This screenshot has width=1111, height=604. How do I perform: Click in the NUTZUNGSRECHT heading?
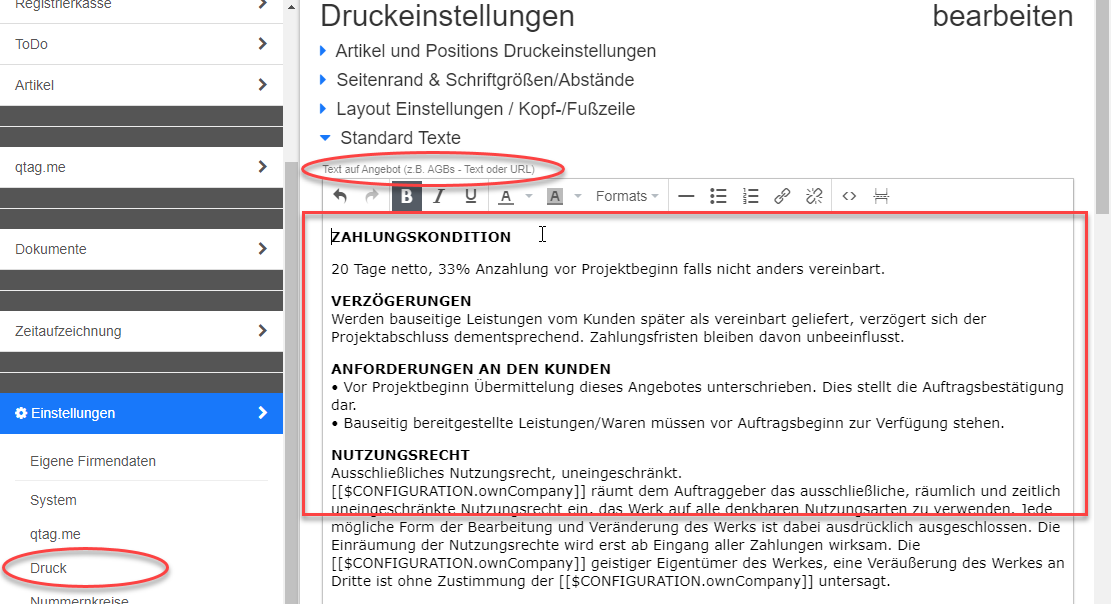click(400, 454)
